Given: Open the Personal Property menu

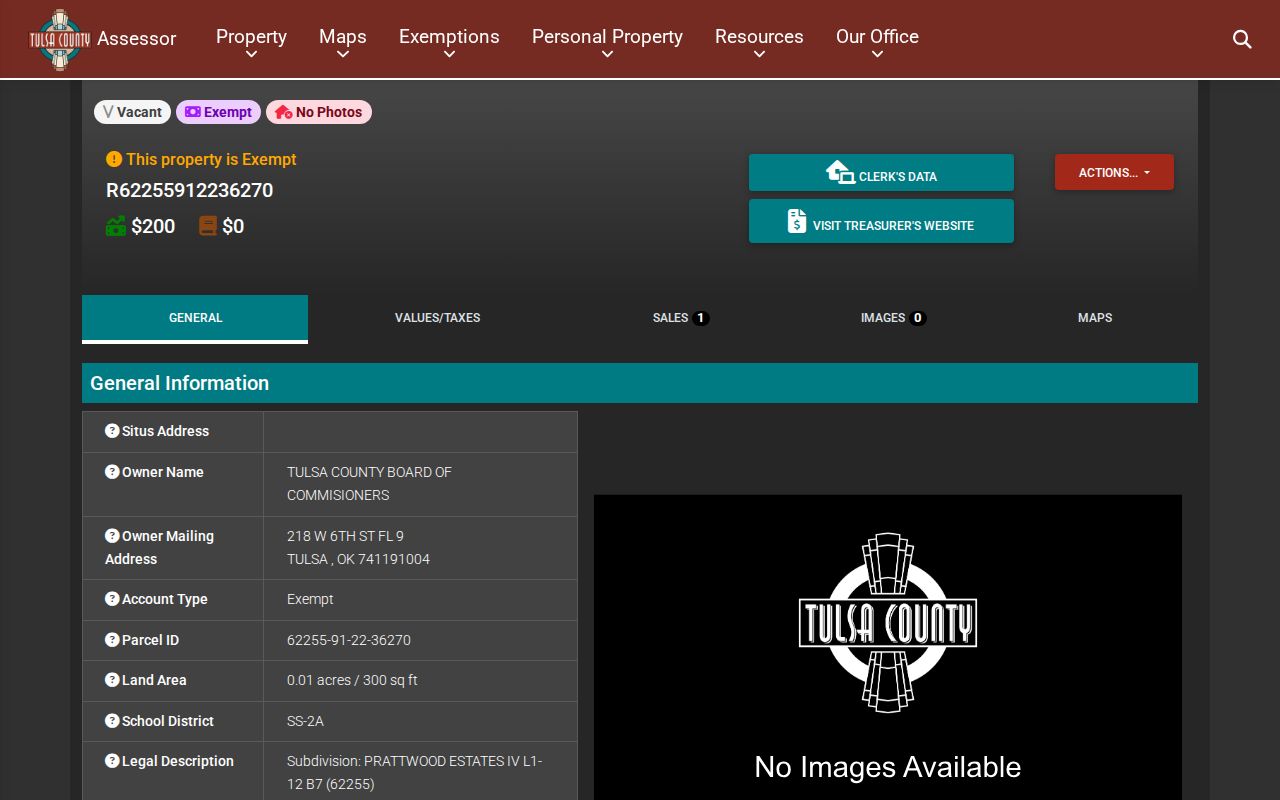Looking at the screenshot, I should [607, 42].
